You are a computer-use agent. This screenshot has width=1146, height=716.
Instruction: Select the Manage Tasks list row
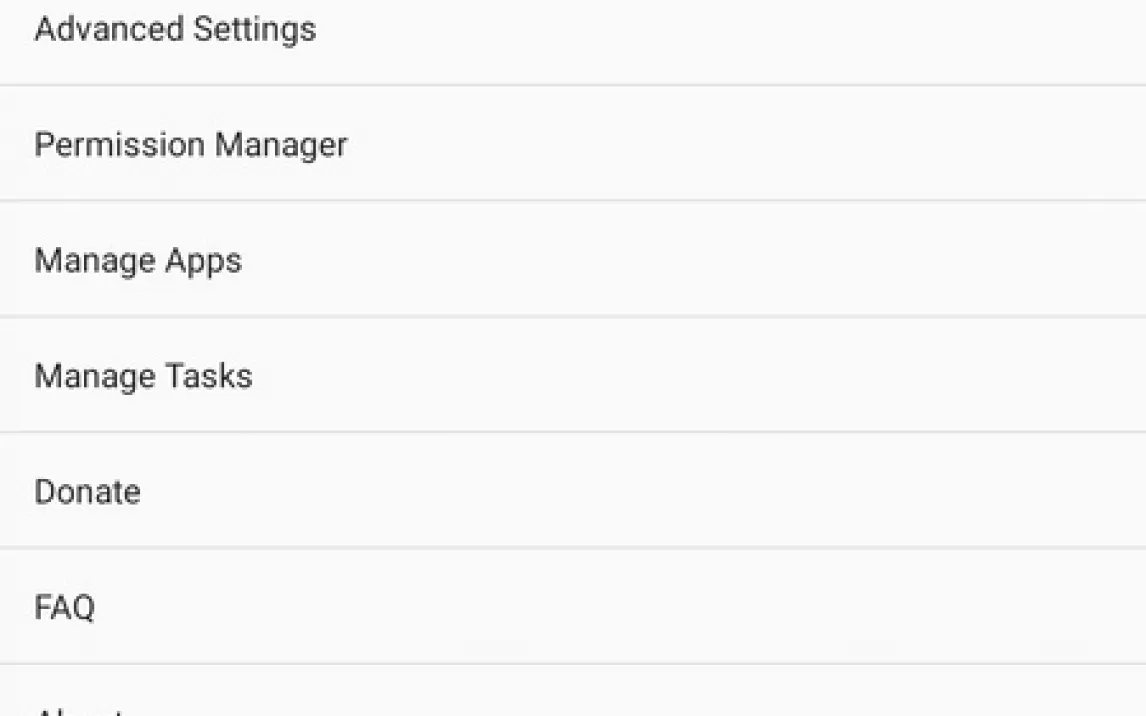pyautogui.click(x=573, y=377)
